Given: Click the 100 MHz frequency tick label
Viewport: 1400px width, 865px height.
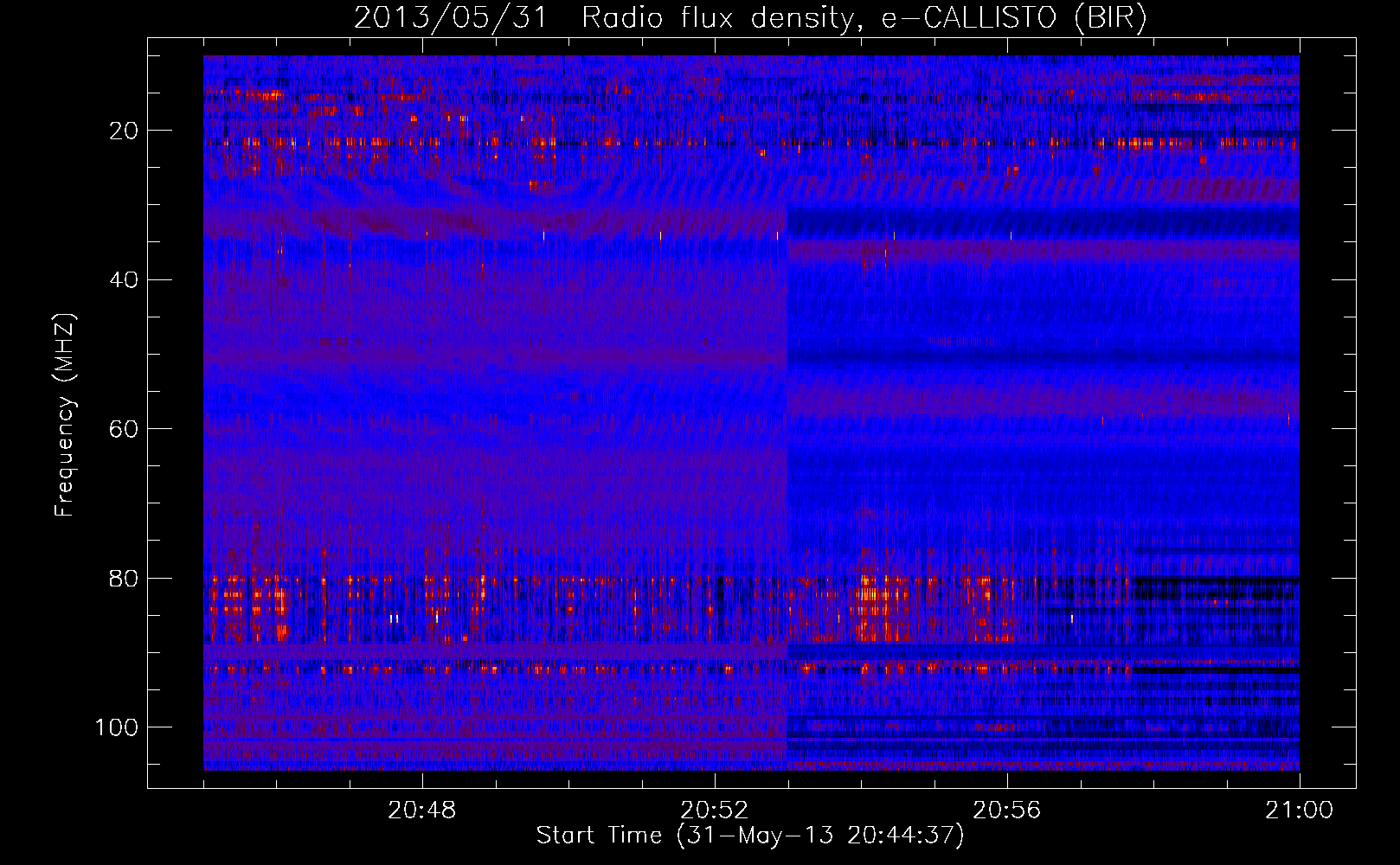Looking at the screenshot, I should pyautogui.click(x=117, y=727).
